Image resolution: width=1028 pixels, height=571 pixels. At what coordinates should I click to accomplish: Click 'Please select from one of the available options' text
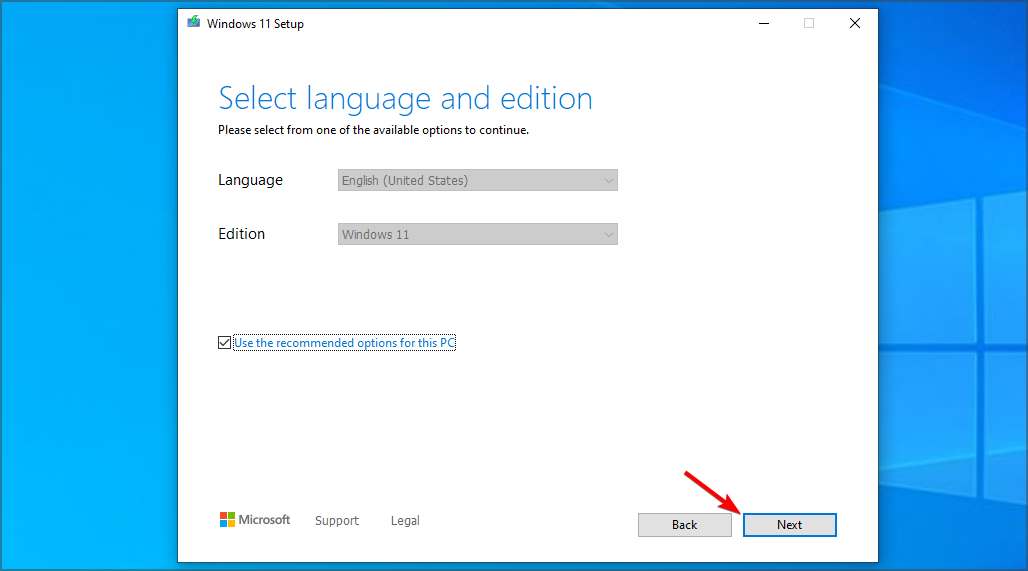(x=373, y=130)
